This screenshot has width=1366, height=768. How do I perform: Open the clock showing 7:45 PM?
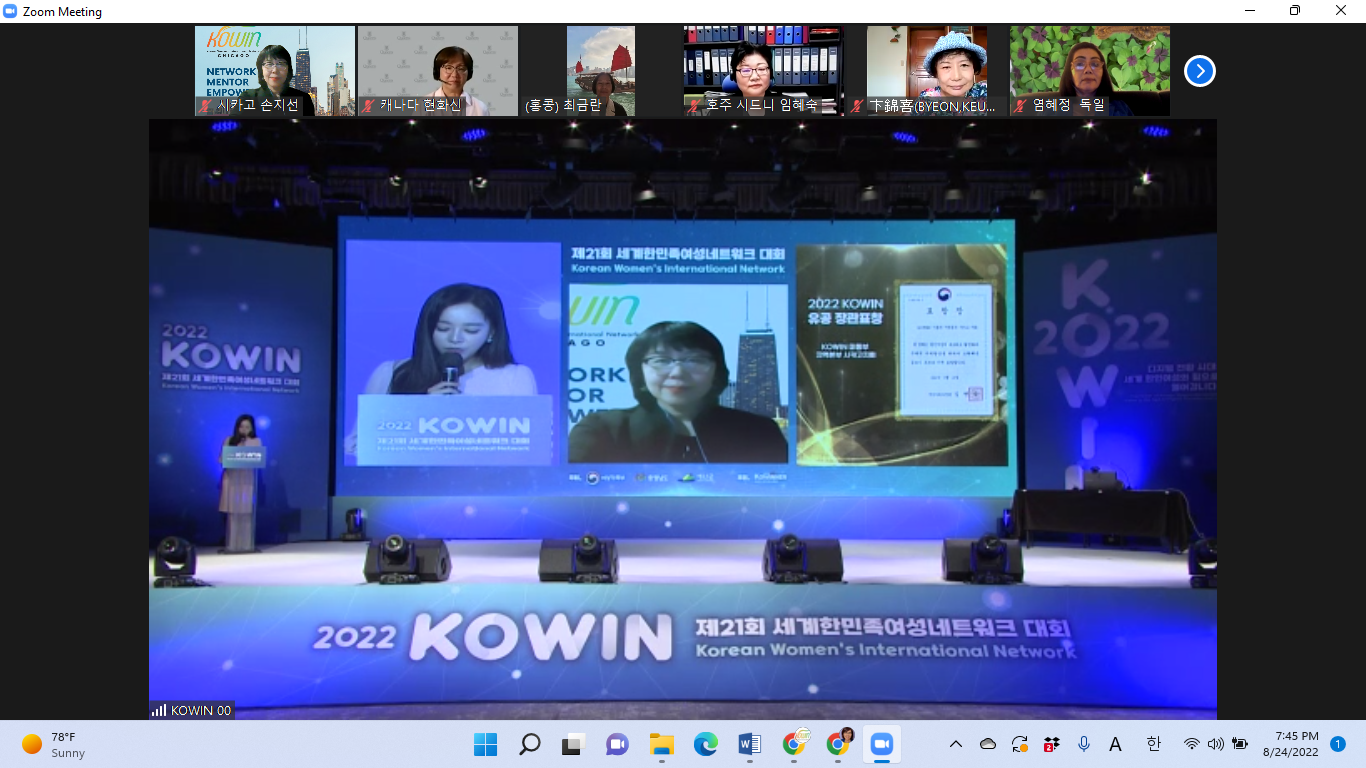pos(1290,744)
